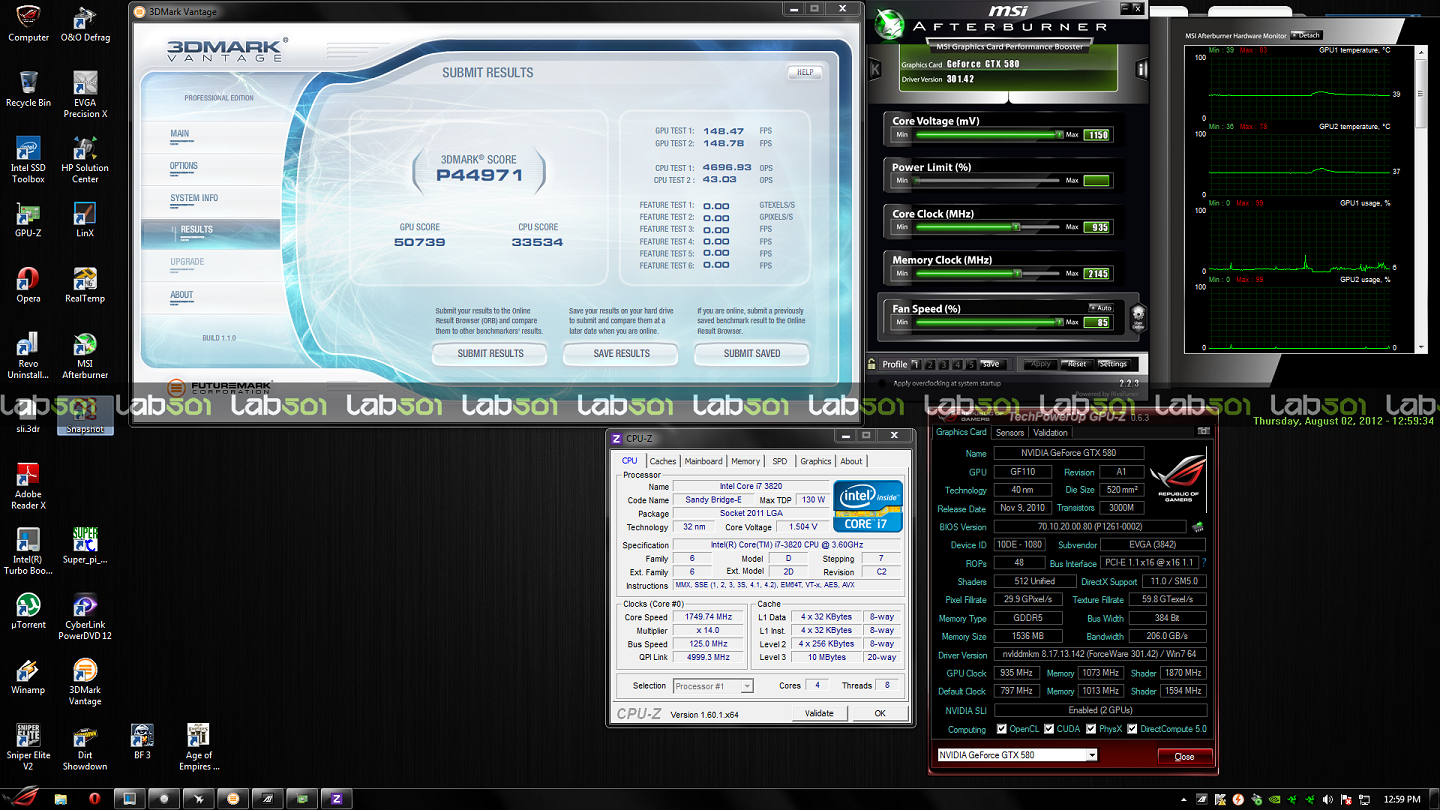Image resolution: width=1440 pixels, height=810 pixels.
Task: Click Core Voltage slider handle in Afterburner
Action: [1058, 134]
